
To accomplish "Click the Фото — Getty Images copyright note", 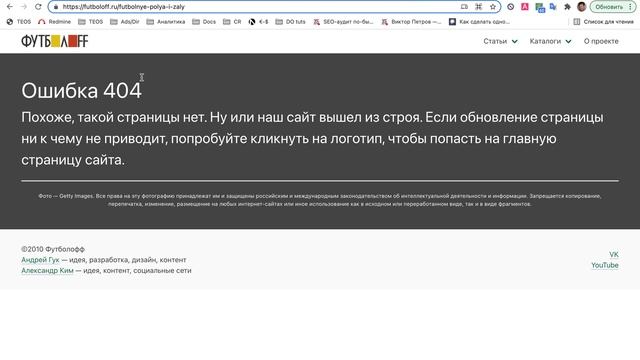I will (320, 200).
